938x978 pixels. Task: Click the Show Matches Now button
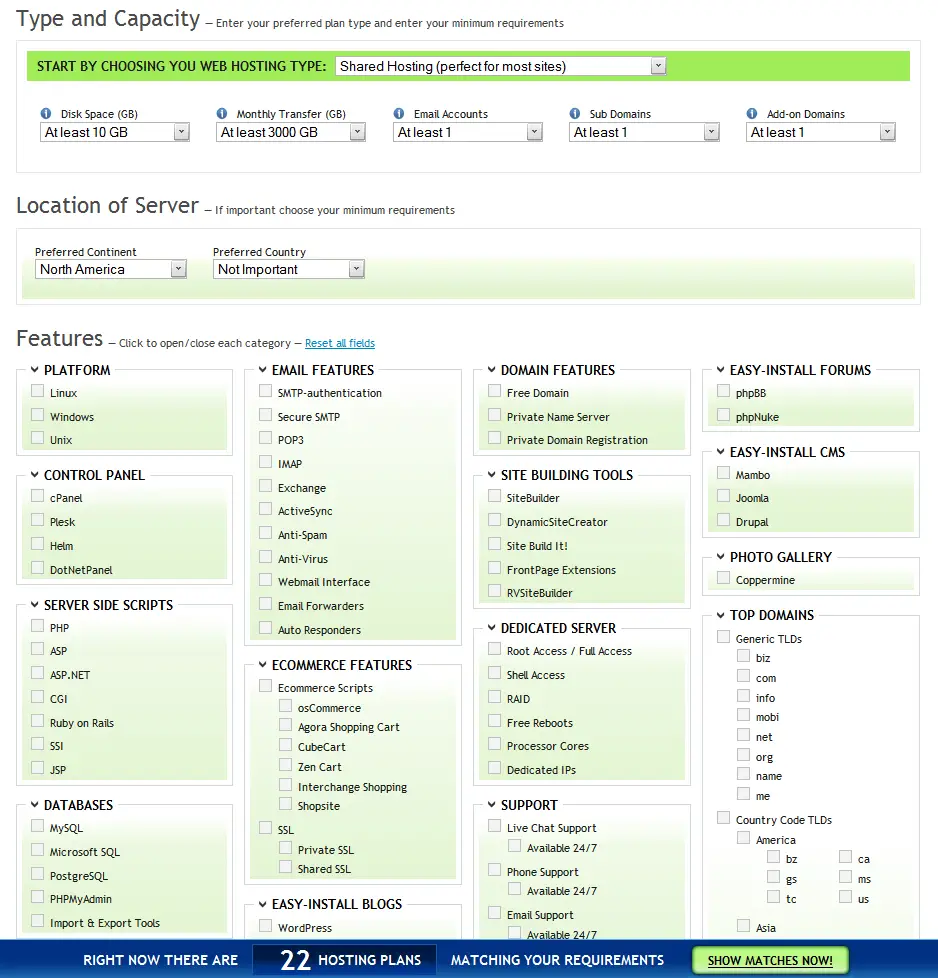pos(770,961)
